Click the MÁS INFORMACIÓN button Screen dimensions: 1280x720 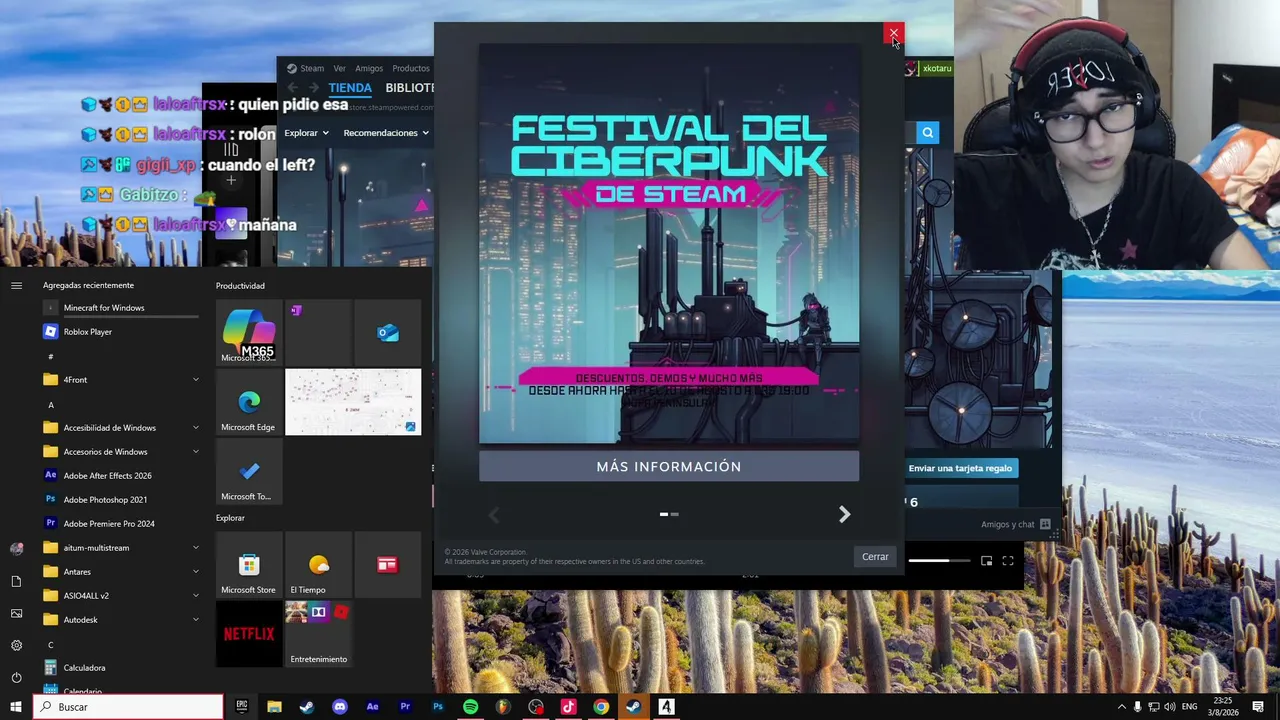(669, 467)
